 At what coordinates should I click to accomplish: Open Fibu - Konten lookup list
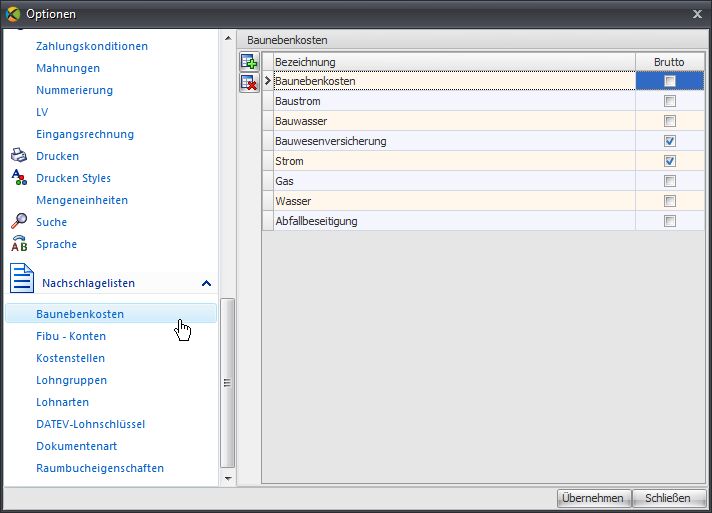[71, 336]
